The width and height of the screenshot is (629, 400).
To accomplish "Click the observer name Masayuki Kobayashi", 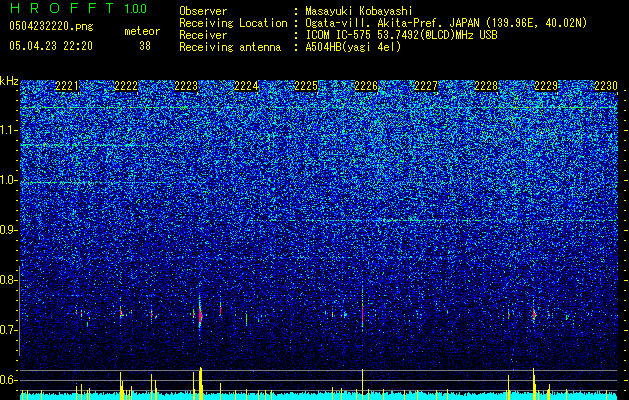I will tap(359, 11).
